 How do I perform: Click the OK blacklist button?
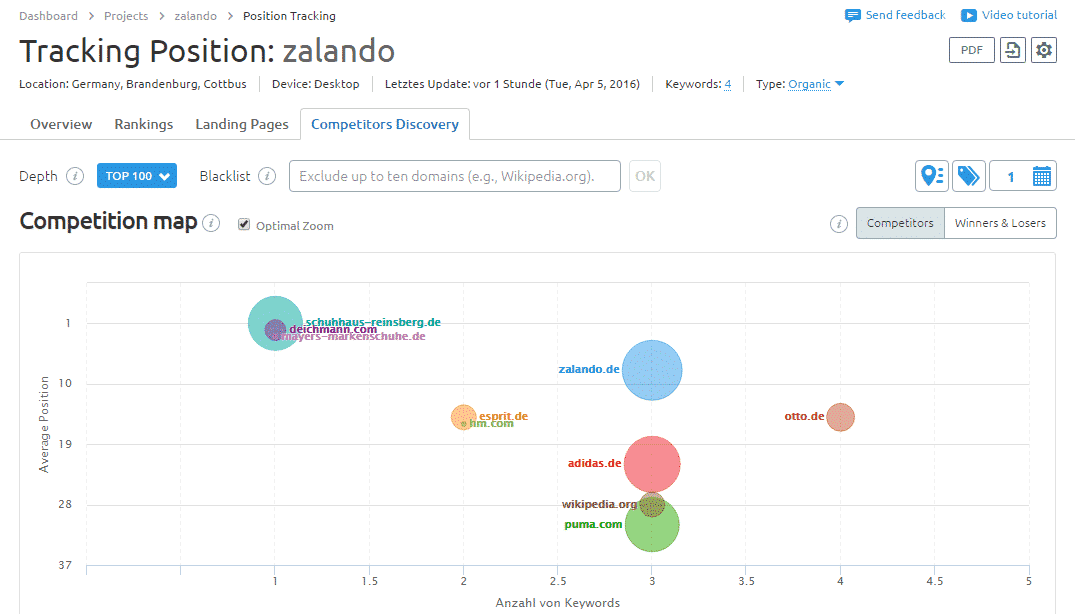(644, 176)
